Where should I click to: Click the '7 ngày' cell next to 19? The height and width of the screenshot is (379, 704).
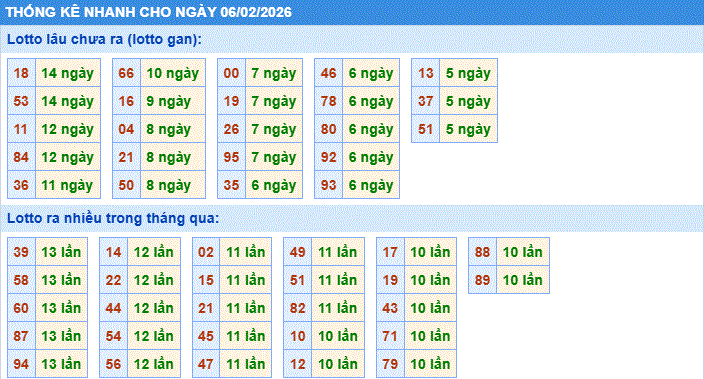pos(274,101)
